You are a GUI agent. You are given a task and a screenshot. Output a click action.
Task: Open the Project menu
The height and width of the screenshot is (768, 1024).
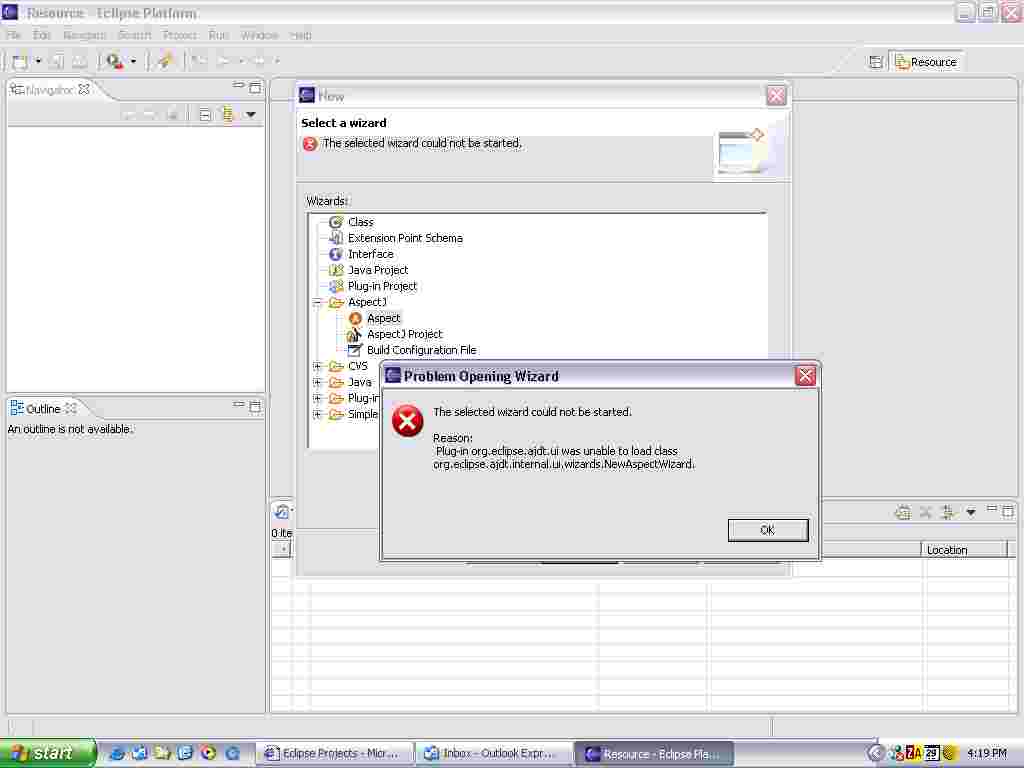click(x=180, y=35)
